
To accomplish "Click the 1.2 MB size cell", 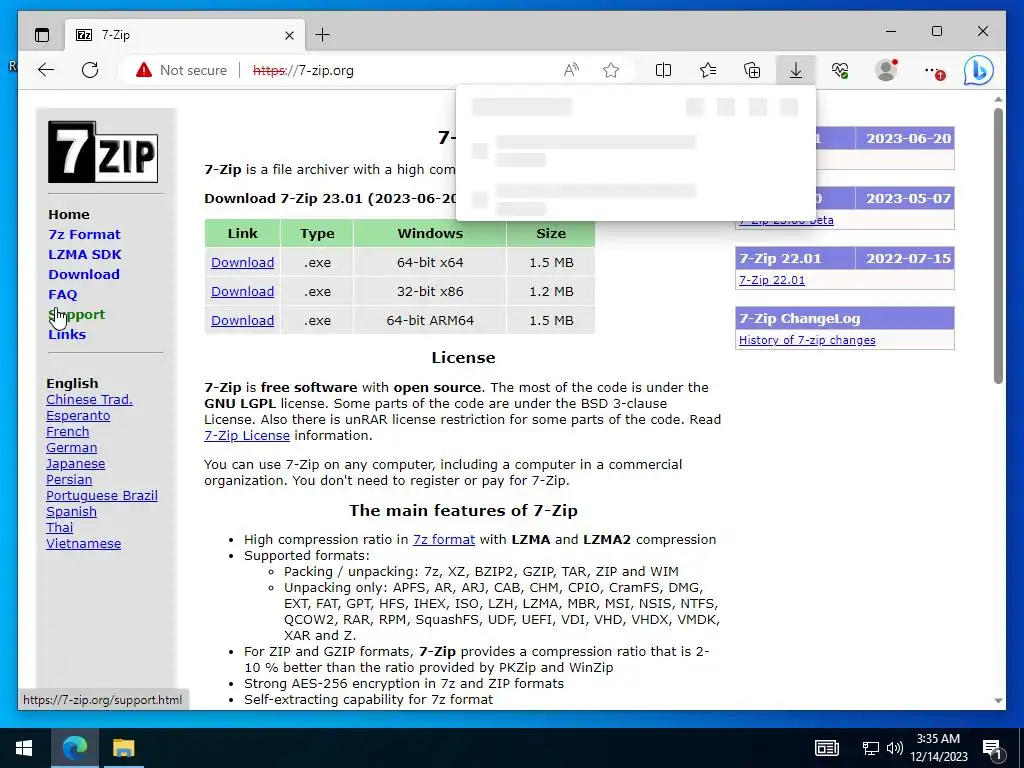I will point(551,291).
